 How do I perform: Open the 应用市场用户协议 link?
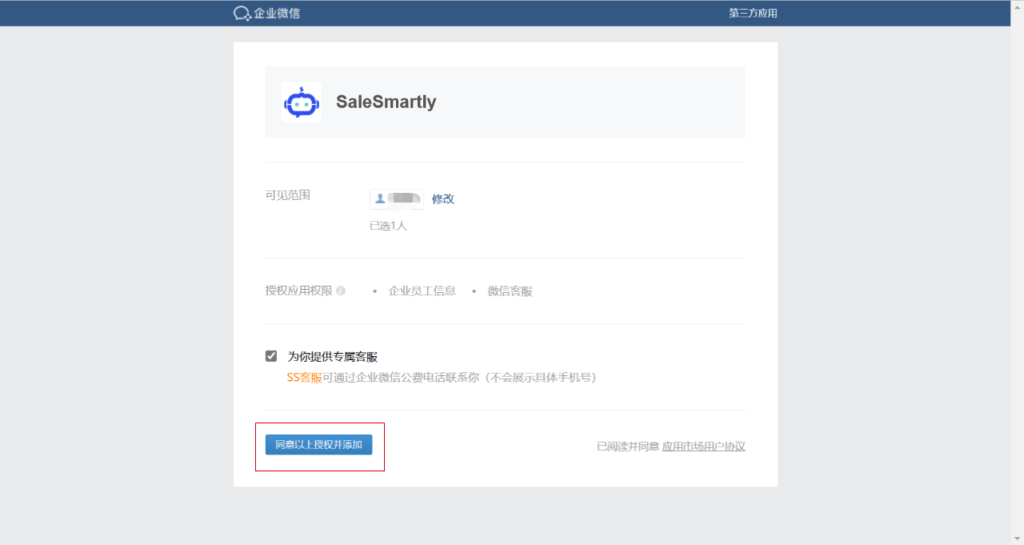click(703, 446)
